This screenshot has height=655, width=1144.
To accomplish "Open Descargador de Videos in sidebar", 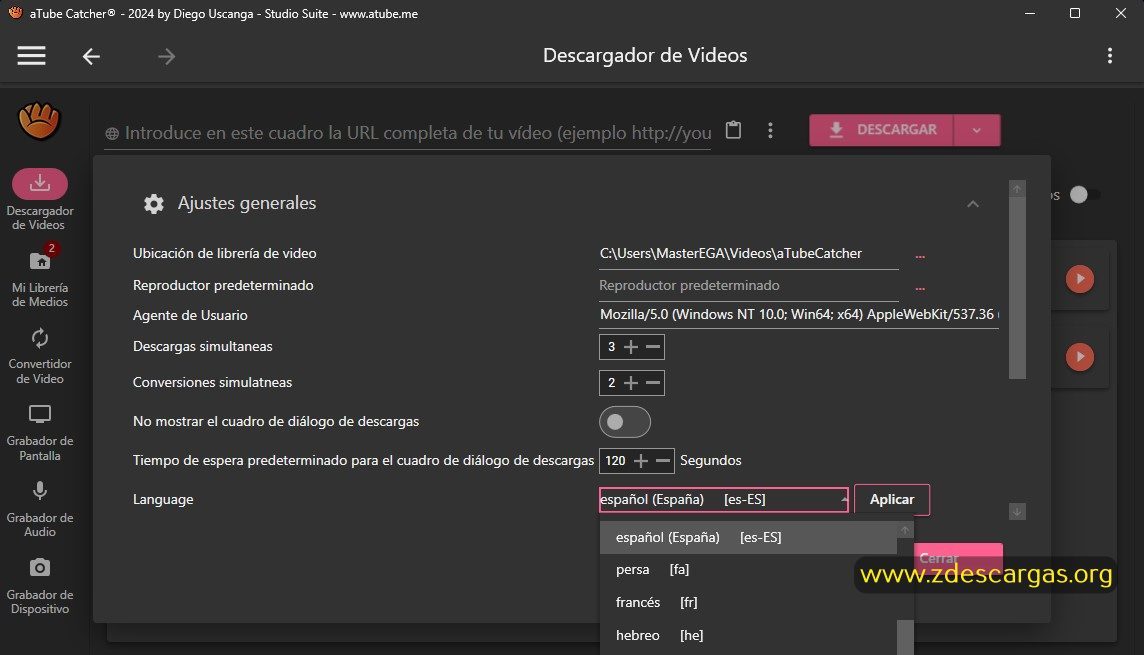I will pyautogui.click(x=40, y=200).
